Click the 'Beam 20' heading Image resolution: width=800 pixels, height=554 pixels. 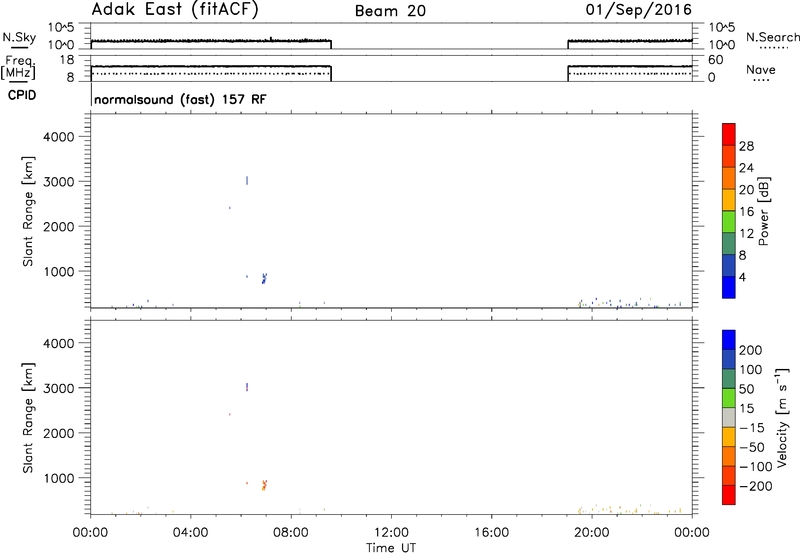[x=390, y=11]
